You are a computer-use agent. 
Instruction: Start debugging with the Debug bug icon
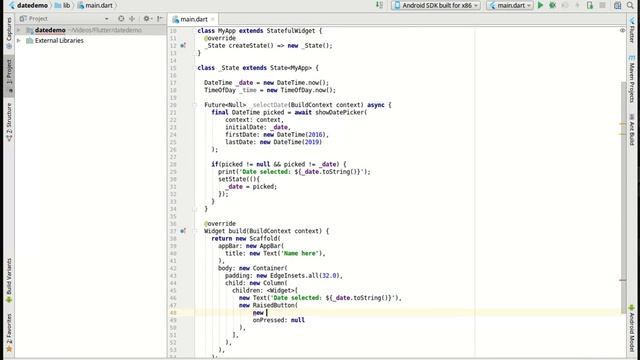coord(552,5)
